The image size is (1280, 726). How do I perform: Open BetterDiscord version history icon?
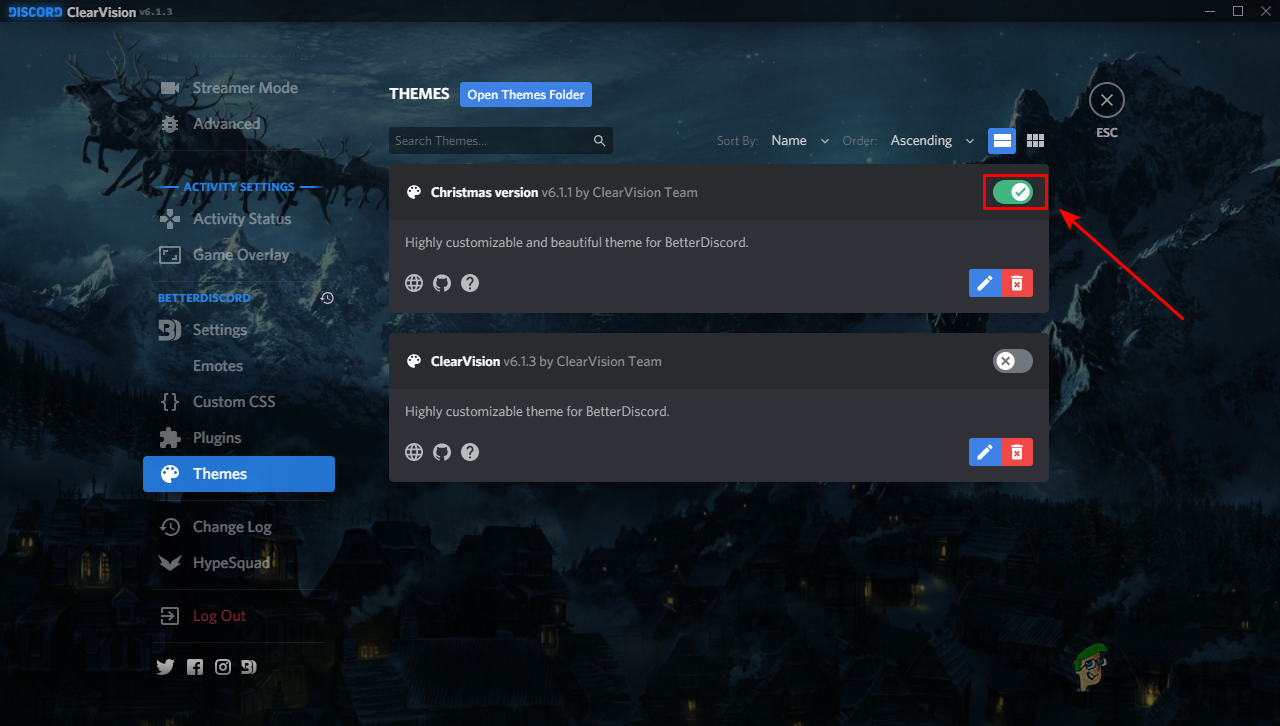point(327,298)
